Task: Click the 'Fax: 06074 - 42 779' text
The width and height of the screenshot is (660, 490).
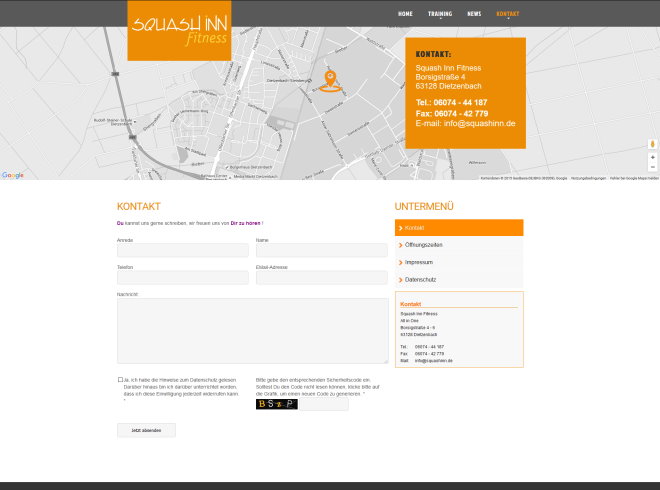Action: (452, 113)
